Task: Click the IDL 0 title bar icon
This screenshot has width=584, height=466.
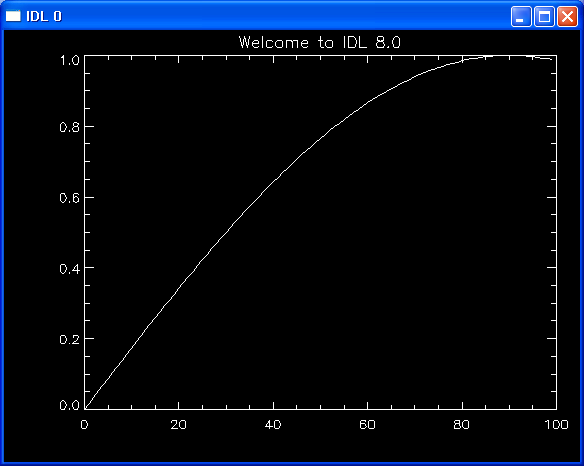Action: 13,16
